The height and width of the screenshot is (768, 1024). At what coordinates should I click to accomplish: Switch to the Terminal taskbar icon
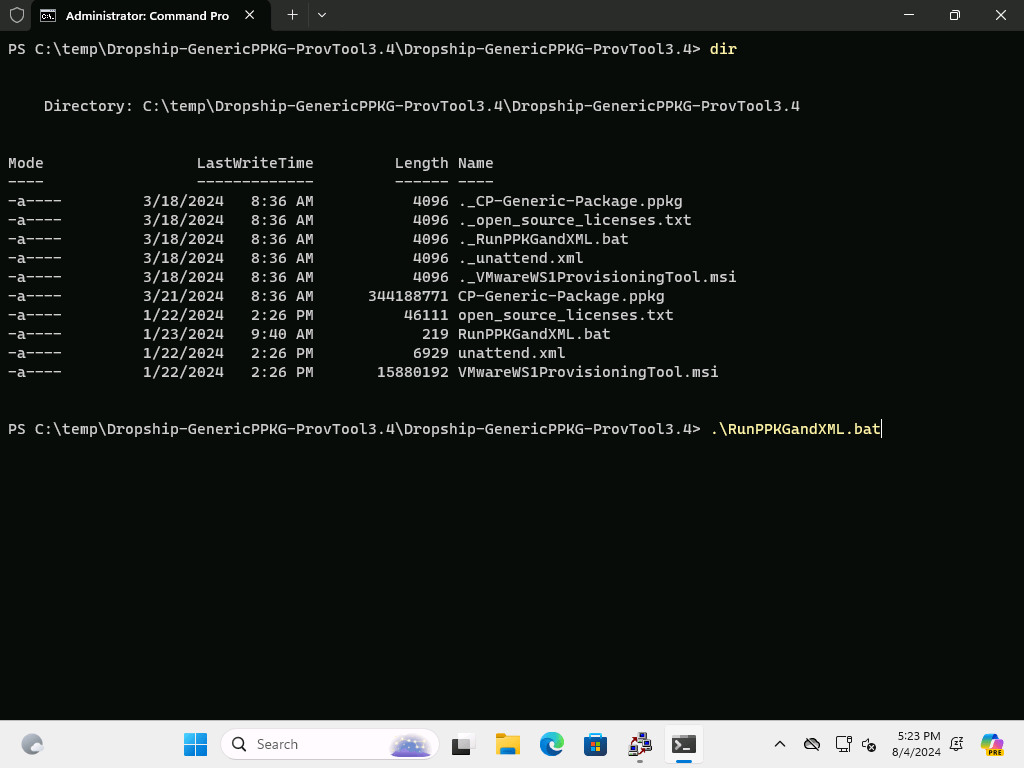coord(684,744)
